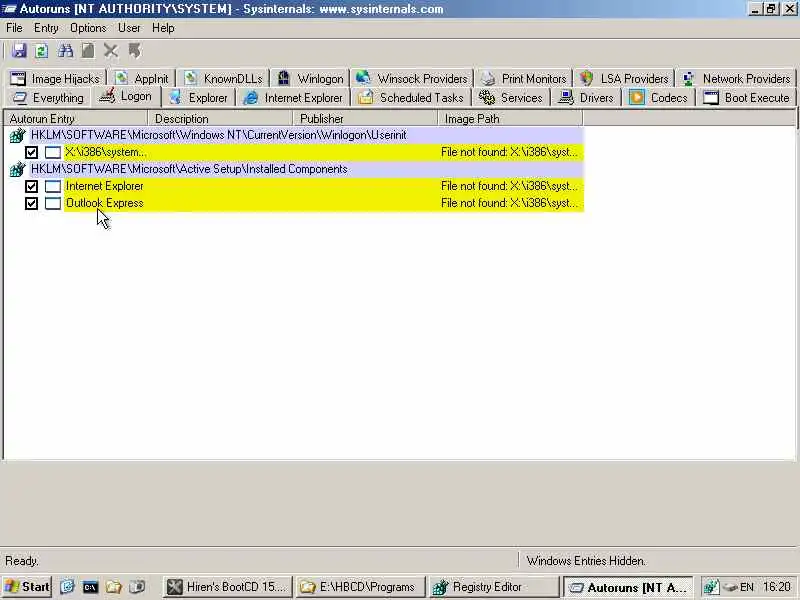
Task: Uncheck the Outlook Express entry checkbox
Action: [x=31, y=204]
